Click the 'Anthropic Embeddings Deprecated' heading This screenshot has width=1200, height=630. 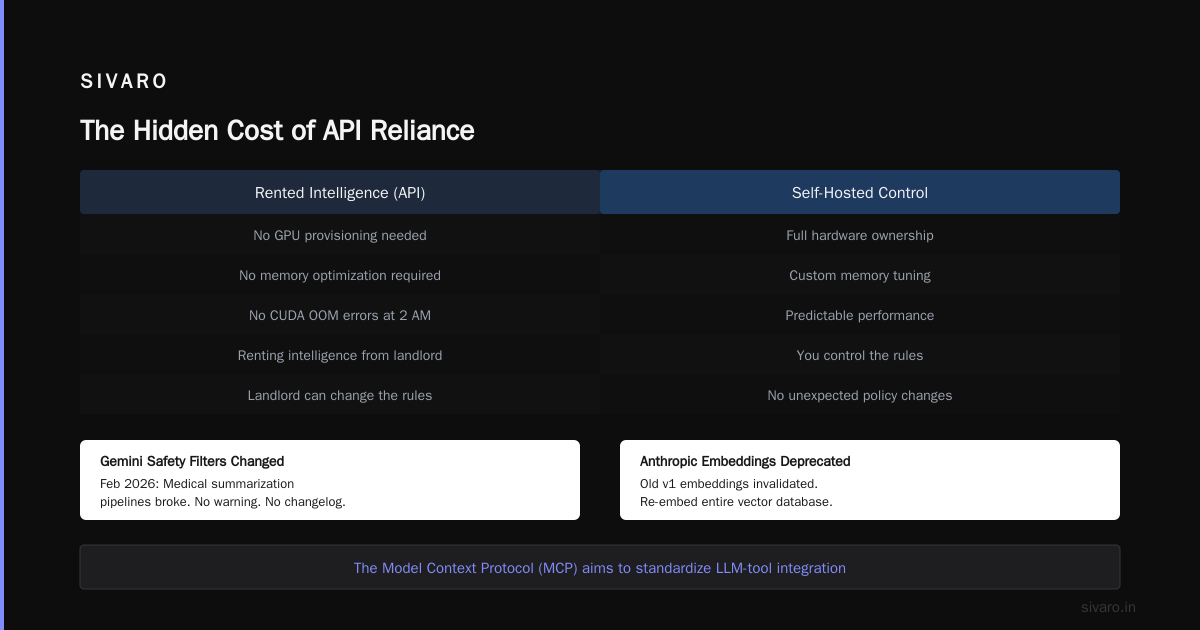pos(745,461)
